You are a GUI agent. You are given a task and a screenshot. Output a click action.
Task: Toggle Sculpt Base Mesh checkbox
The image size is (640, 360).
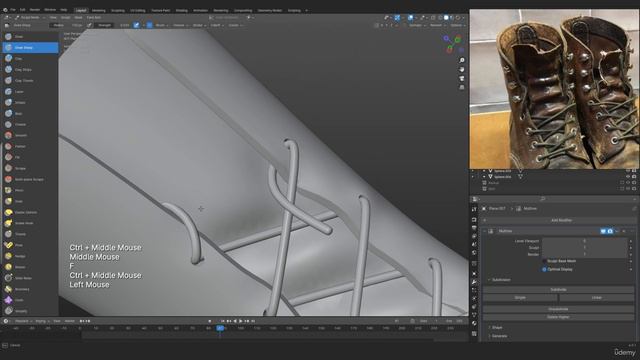(x=544, y=261)
